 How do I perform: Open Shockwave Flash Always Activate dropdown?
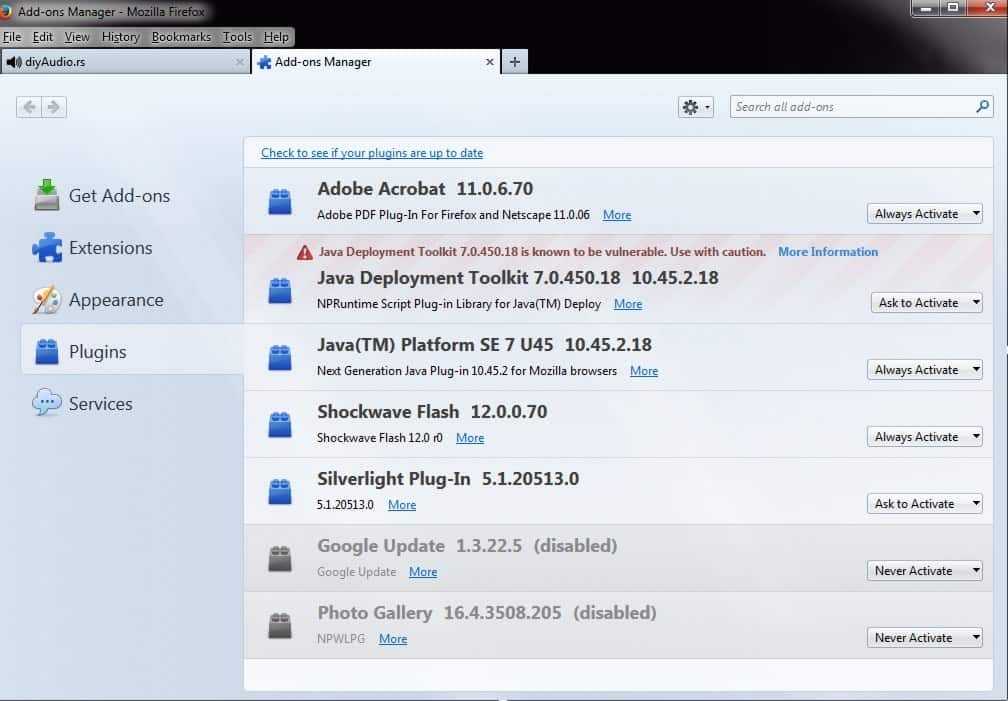coord(924,437)
